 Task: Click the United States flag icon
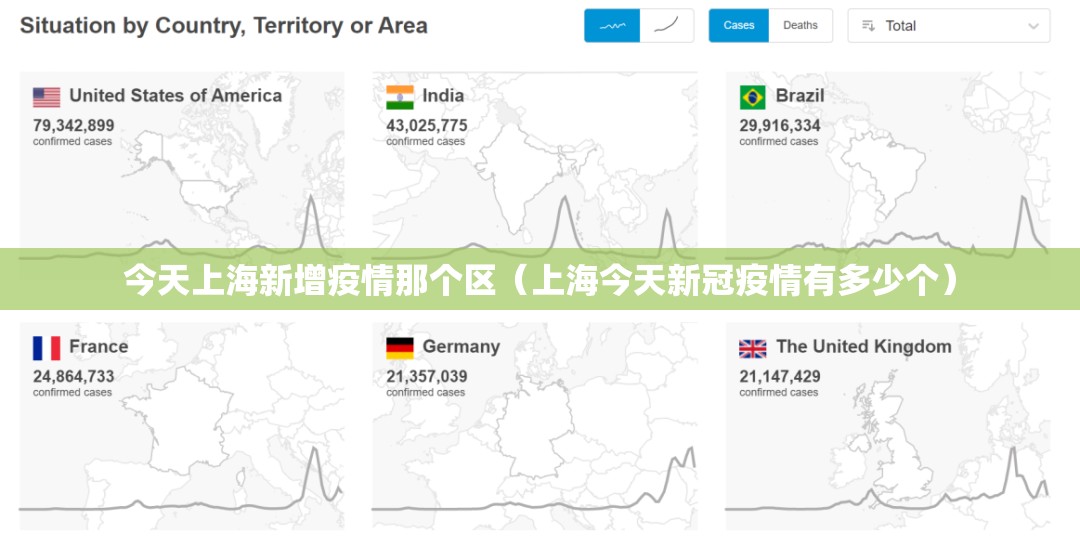(x=46, y=97)
